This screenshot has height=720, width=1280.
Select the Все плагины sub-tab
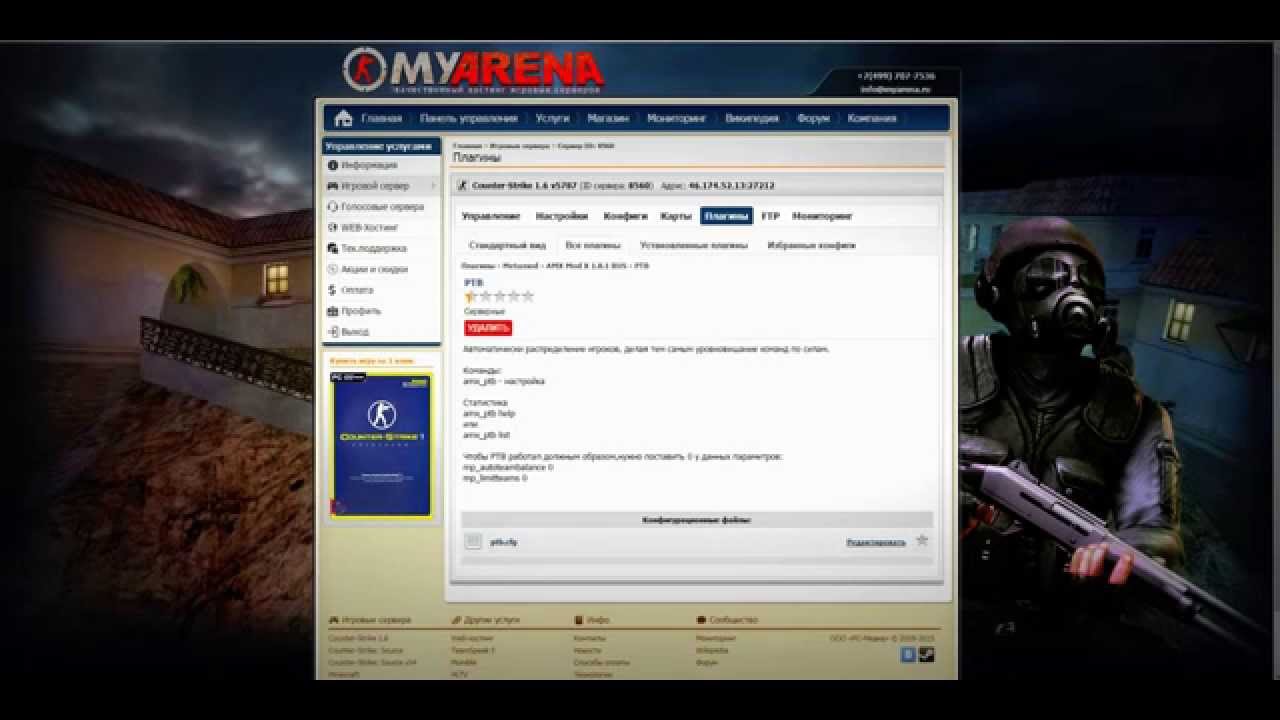[593, 245]
